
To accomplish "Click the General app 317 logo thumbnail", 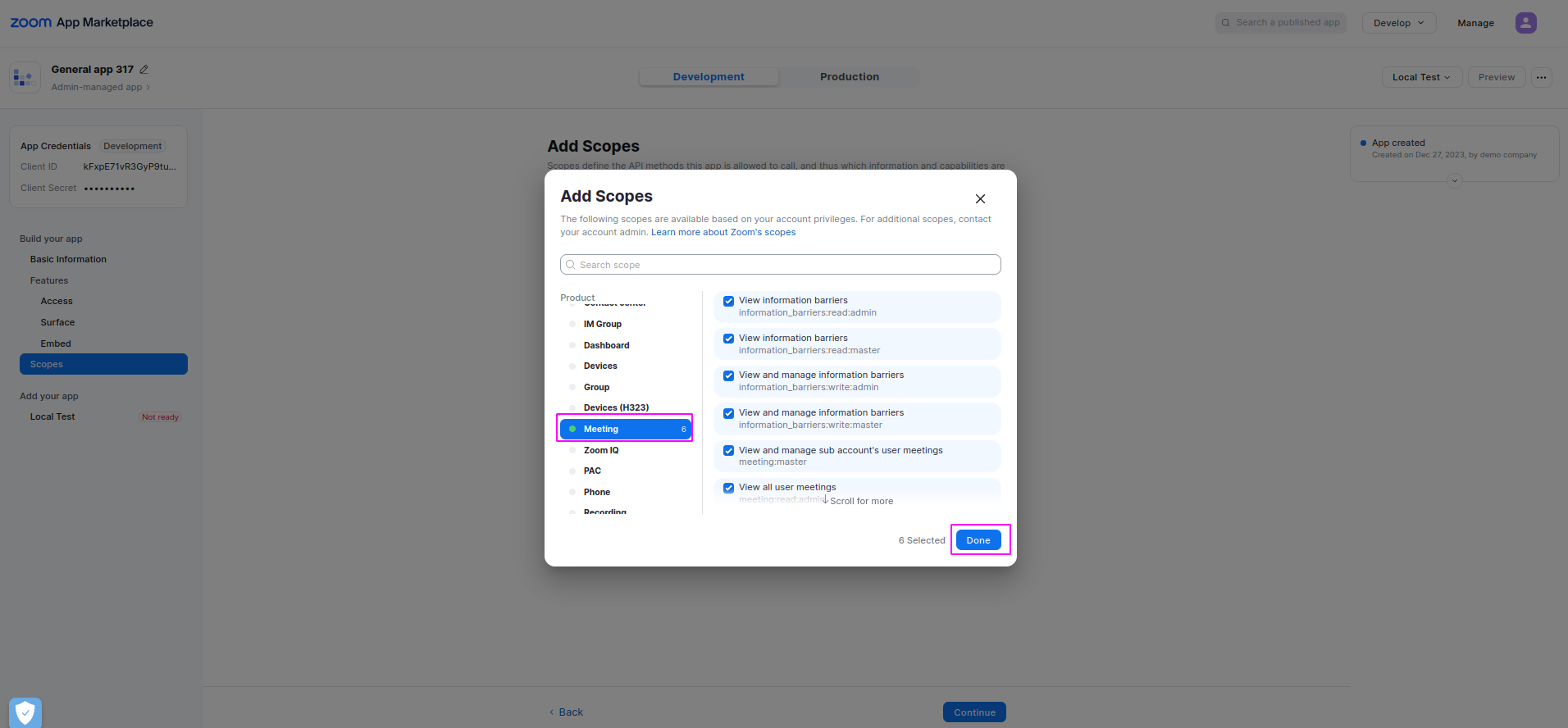I will pyautogui.click(x=25, y=78).
